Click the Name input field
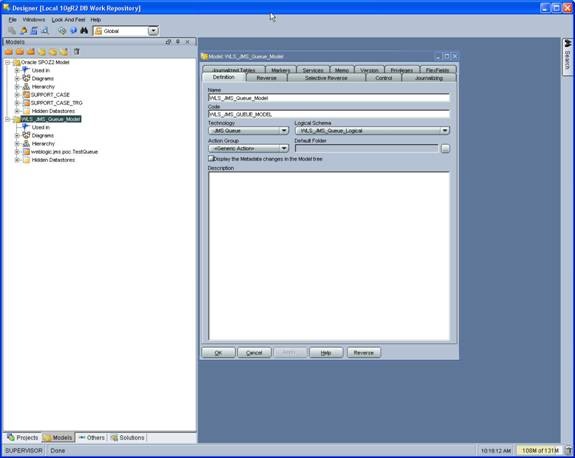 [x=329, y=98]
